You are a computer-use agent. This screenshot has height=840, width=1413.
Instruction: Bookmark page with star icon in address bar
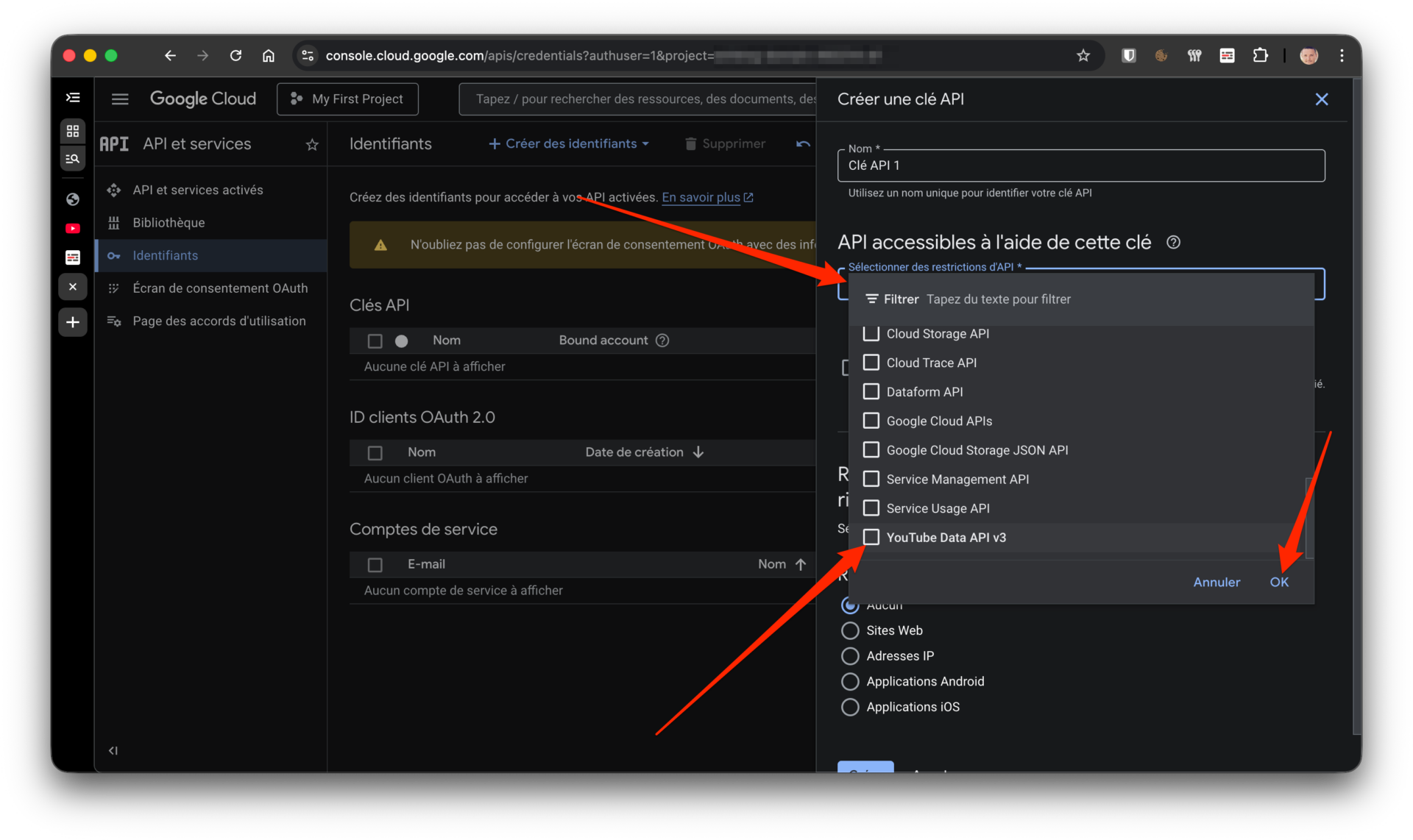pos(1083,56)
